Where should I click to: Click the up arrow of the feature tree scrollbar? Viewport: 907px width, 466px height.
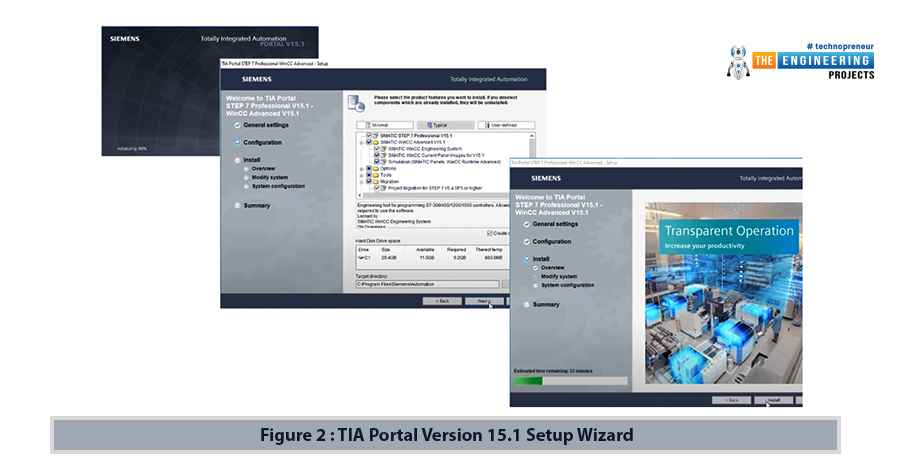click(x=532, y=136)
